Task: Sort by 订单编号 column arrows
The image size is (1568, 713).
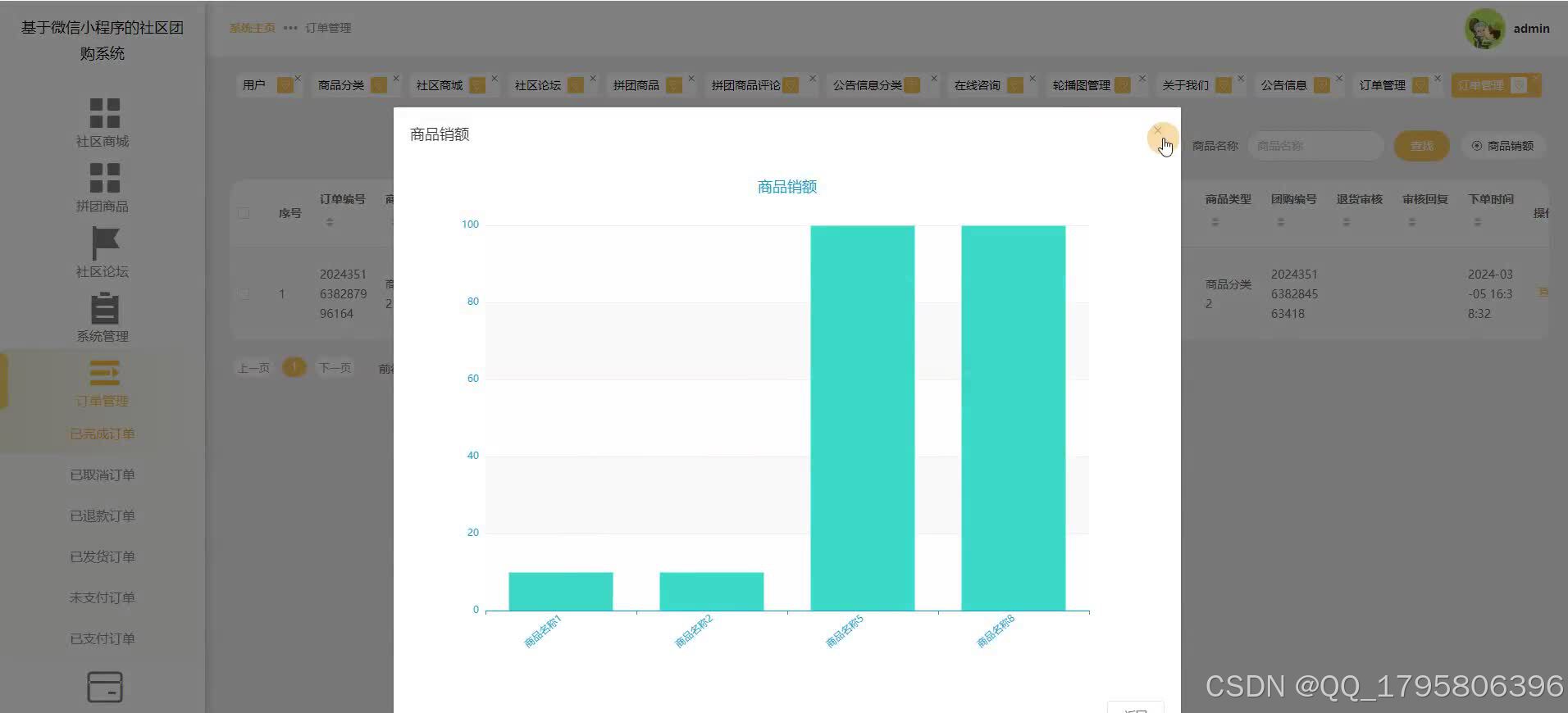Action: coord(330,222)
